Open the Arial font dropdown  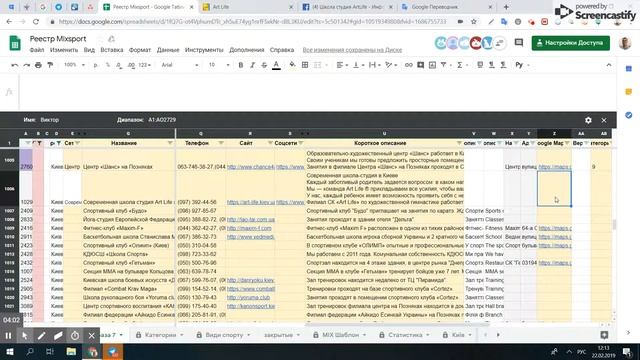[180, 65]
